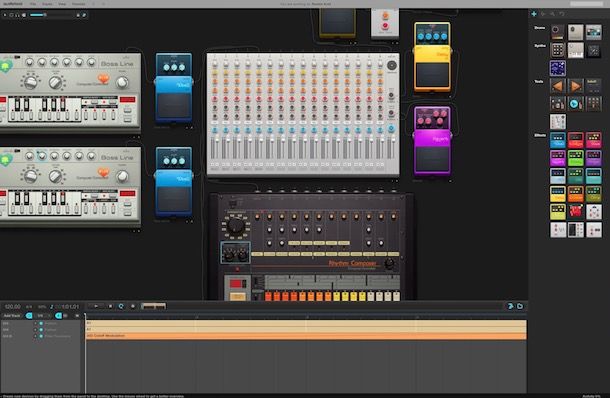Select the dark third synth in the Synths palette
The height and width of the screenshot is (398, 610).
(x=594, y=50)
